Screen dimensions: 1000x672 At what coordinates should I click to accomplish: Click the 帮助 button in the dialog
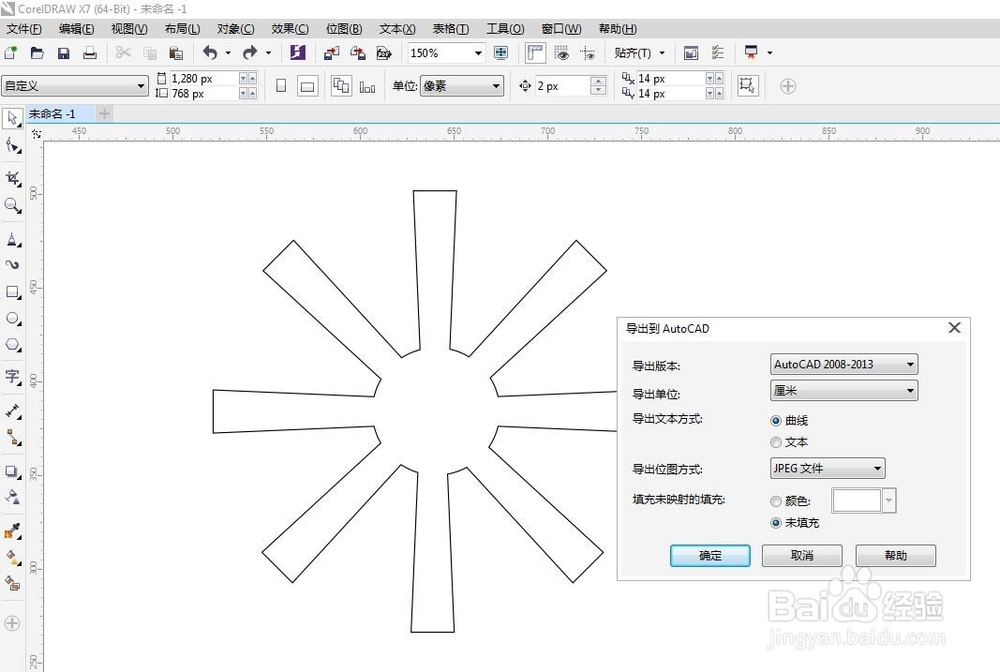(895, 555)
